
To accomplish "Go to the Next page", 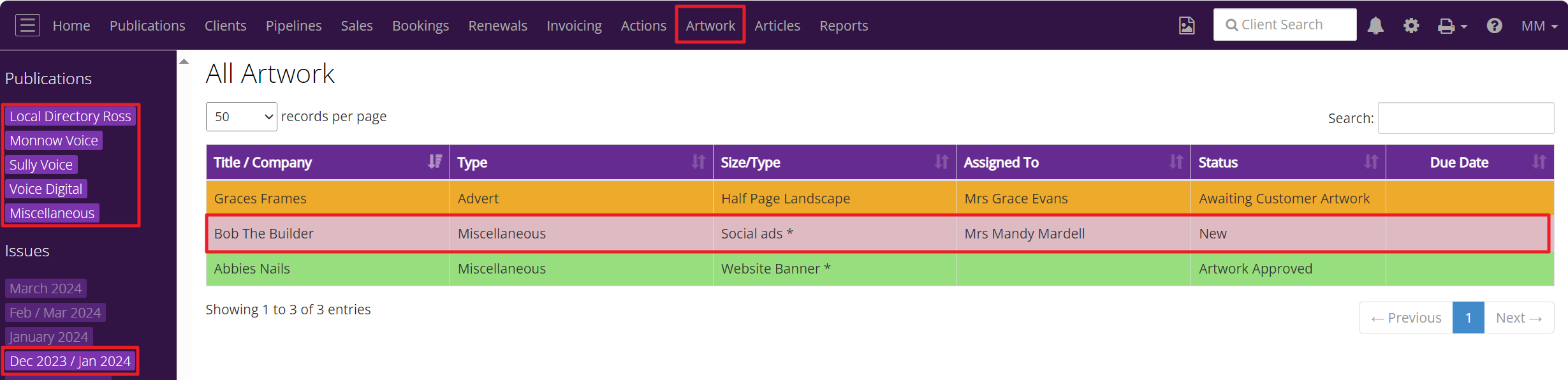I will [x=1519, y=318].
